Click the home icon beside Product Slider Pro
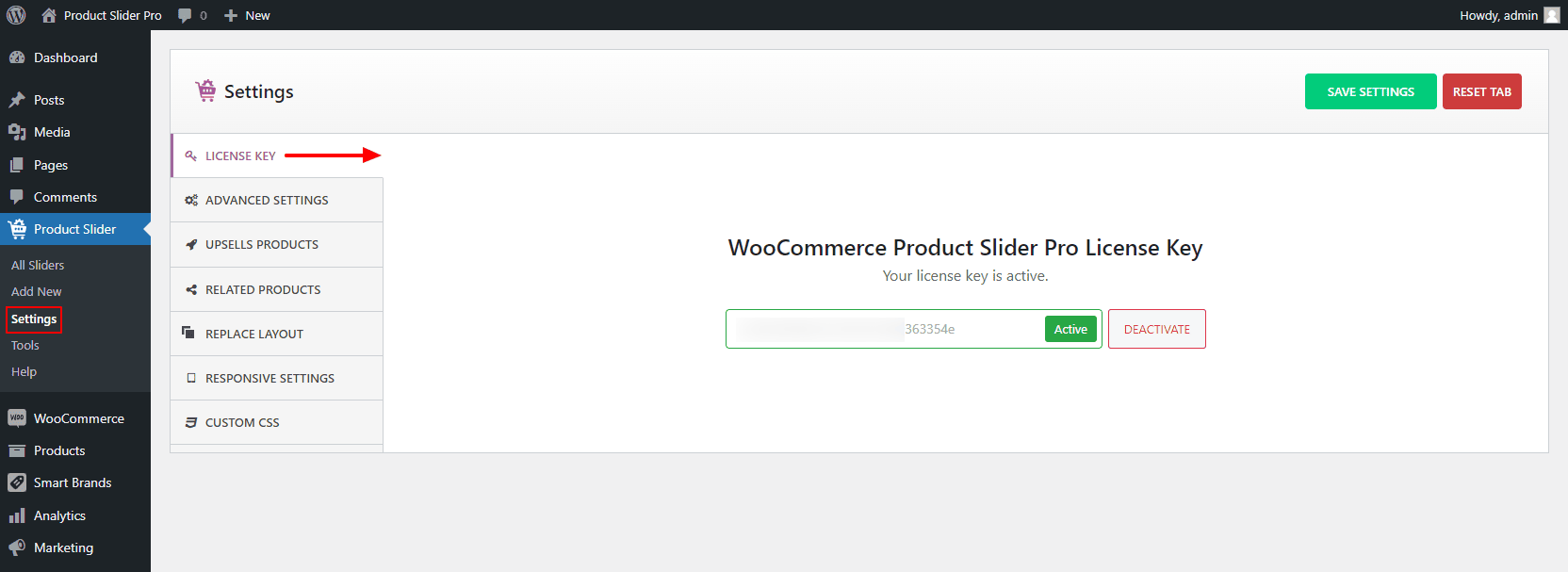 coord(49,15)
